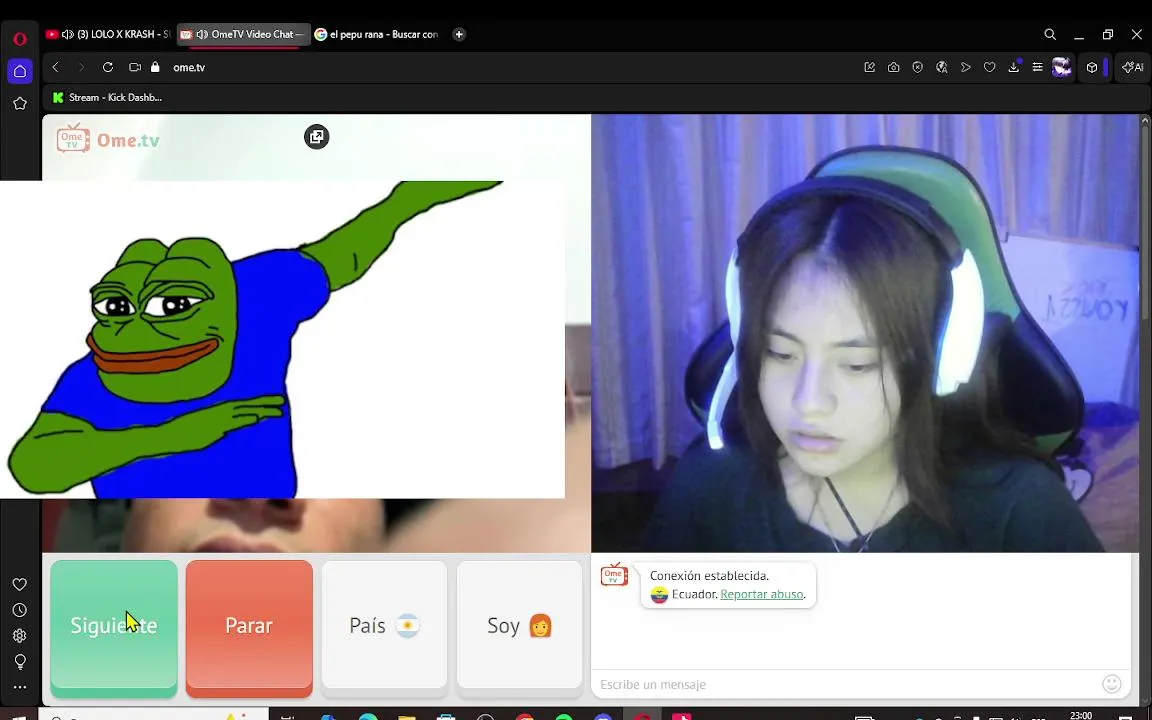
Task: Switch to the el pepu rana Google tab
Action: click(x=376, y=35)
